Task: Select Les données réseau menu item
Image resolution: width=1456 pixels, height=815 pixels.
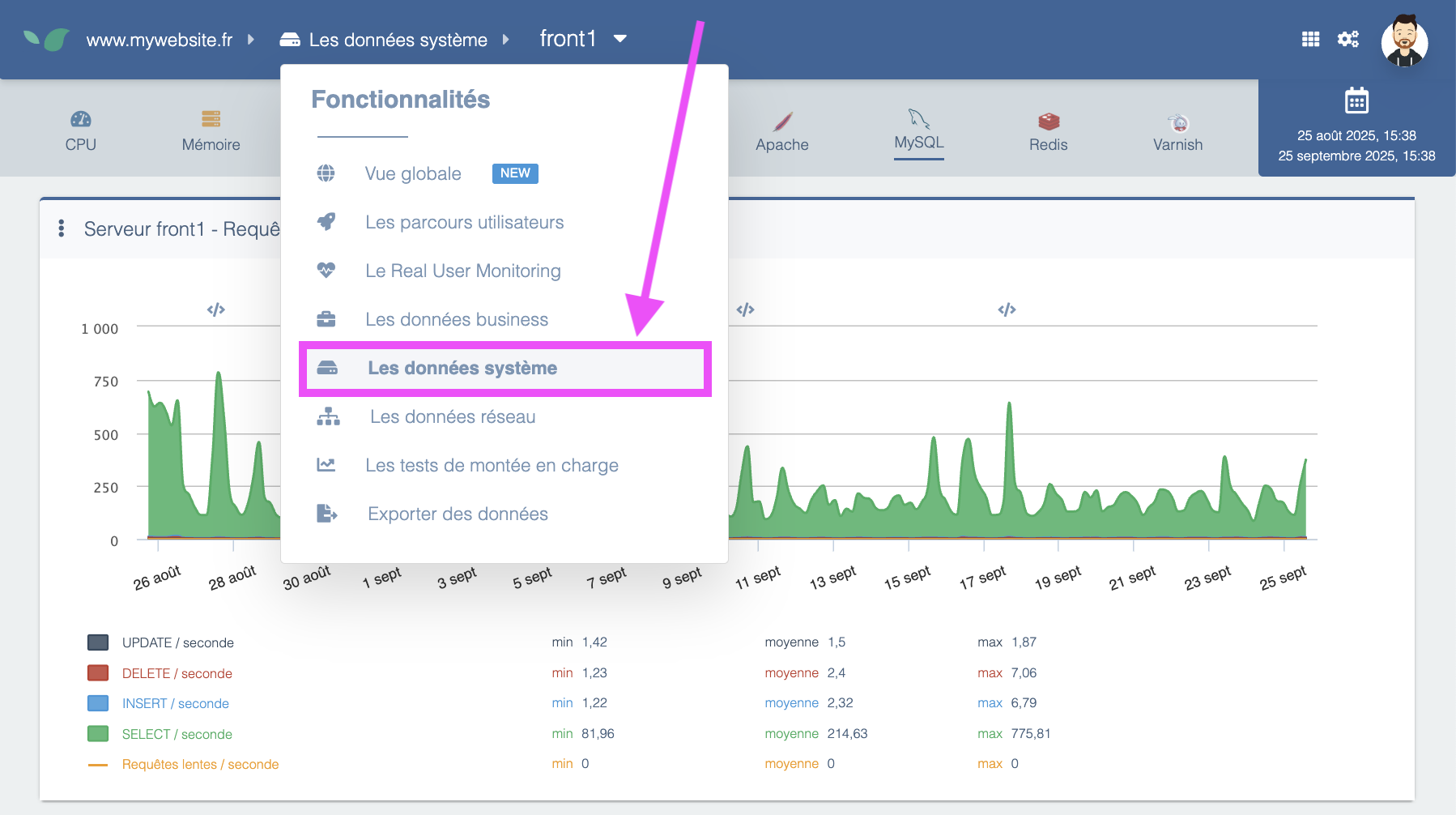Action: click(x=452, y=416)
